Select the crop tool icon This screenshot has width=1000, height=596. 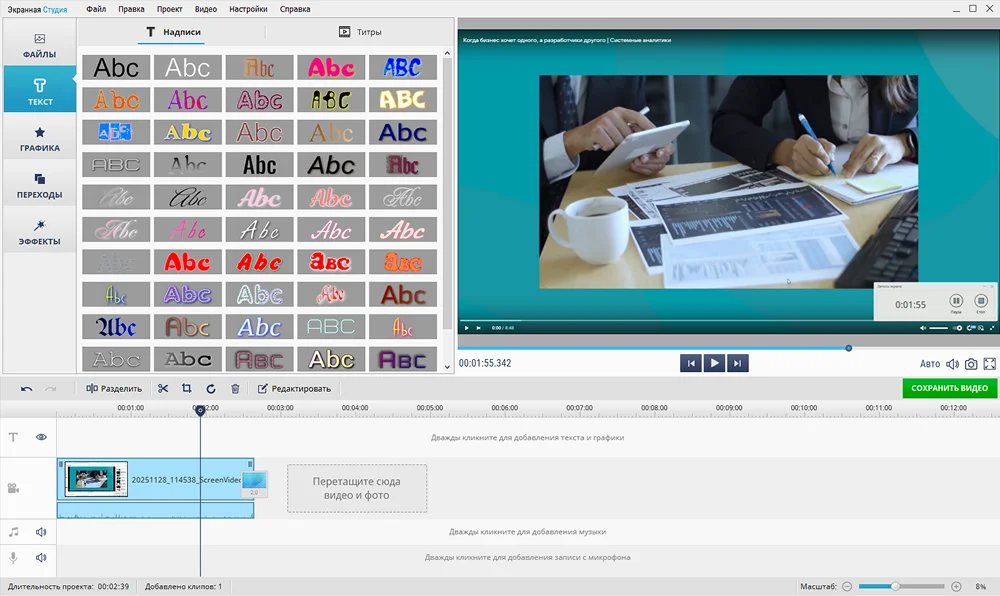pyautogui.click(x=187, y=388)
